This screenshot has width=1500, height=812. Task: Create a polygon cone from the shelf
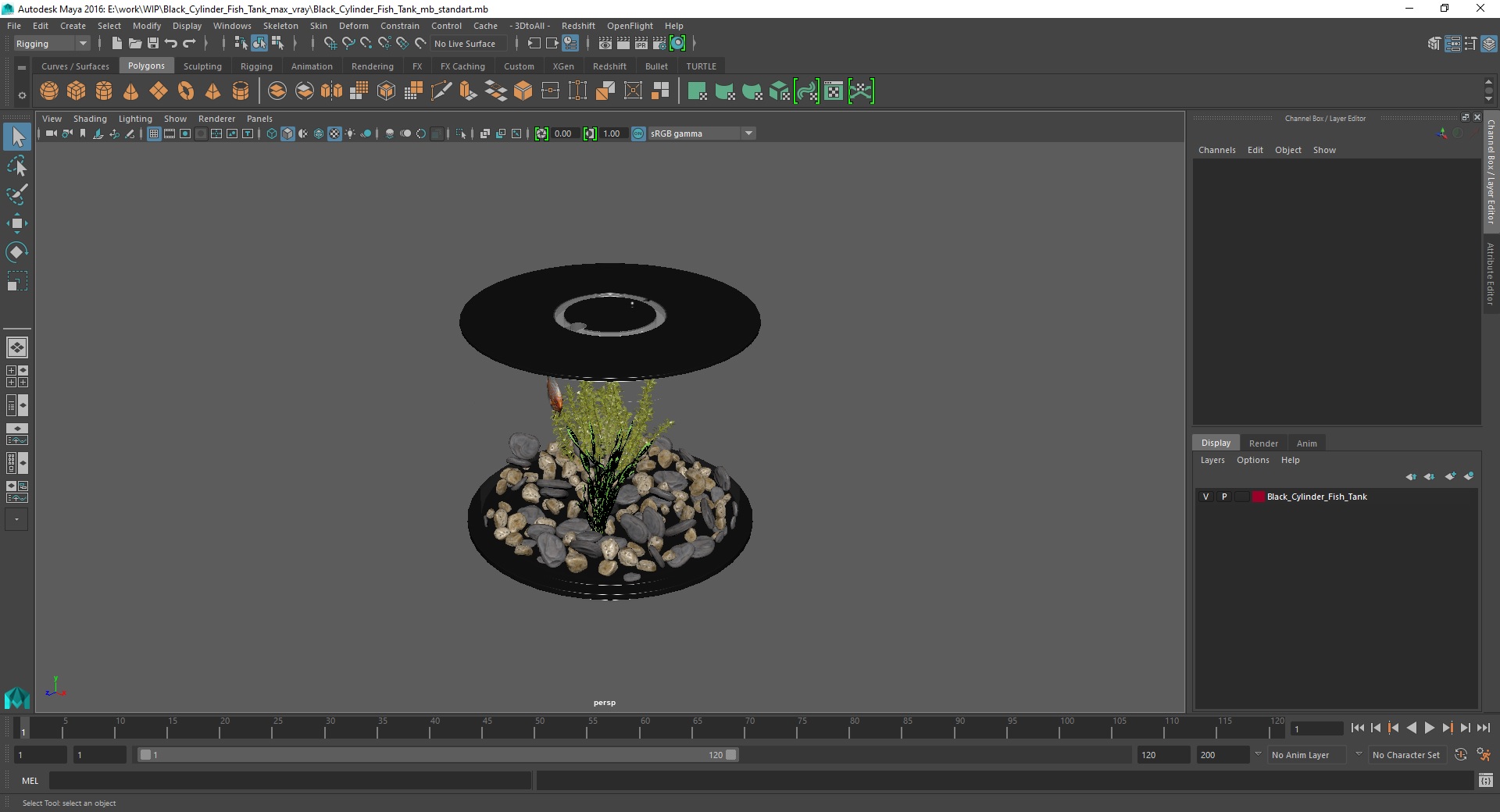[131, 91]
